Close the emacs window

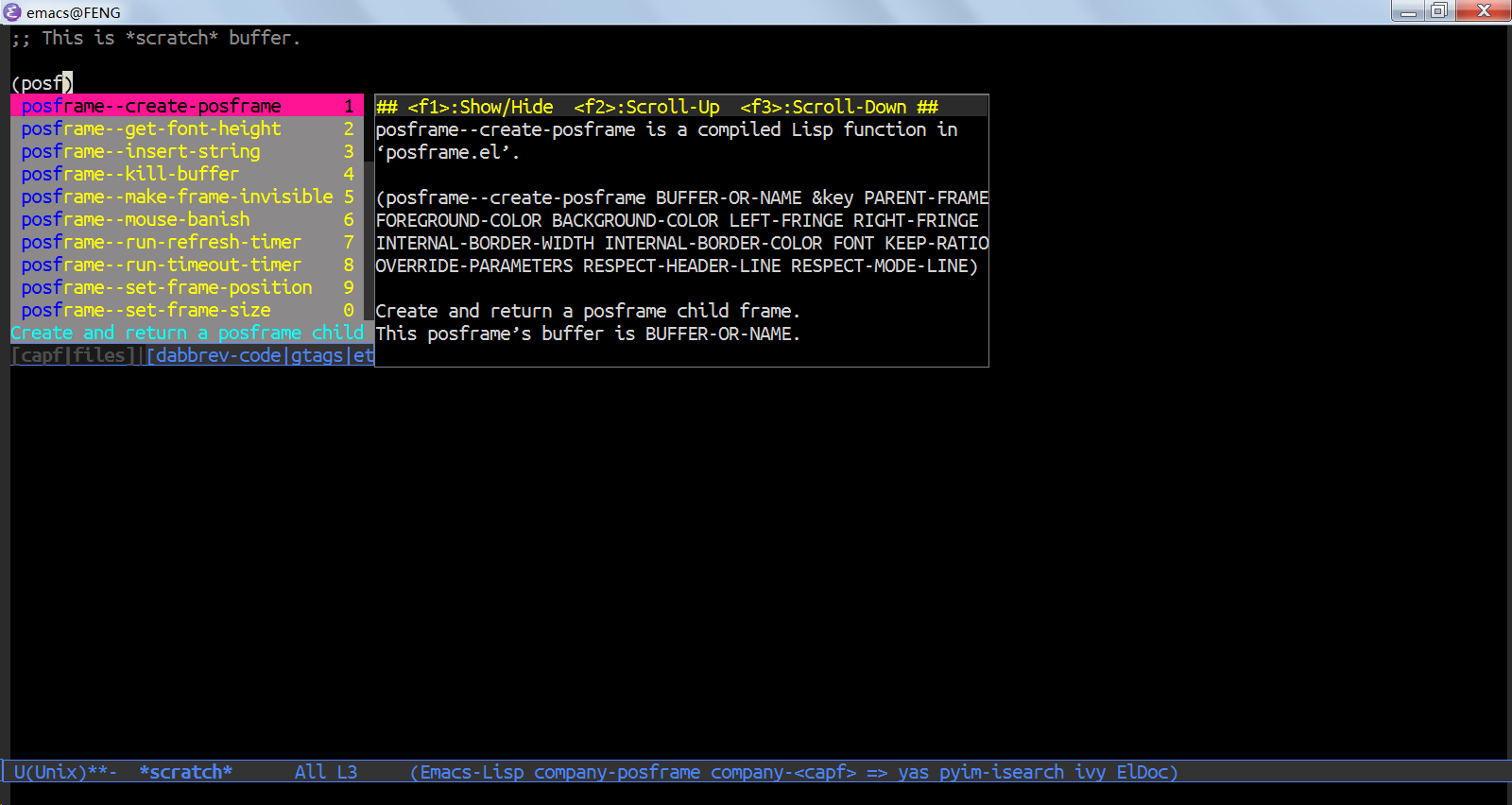coord(1483,11)
